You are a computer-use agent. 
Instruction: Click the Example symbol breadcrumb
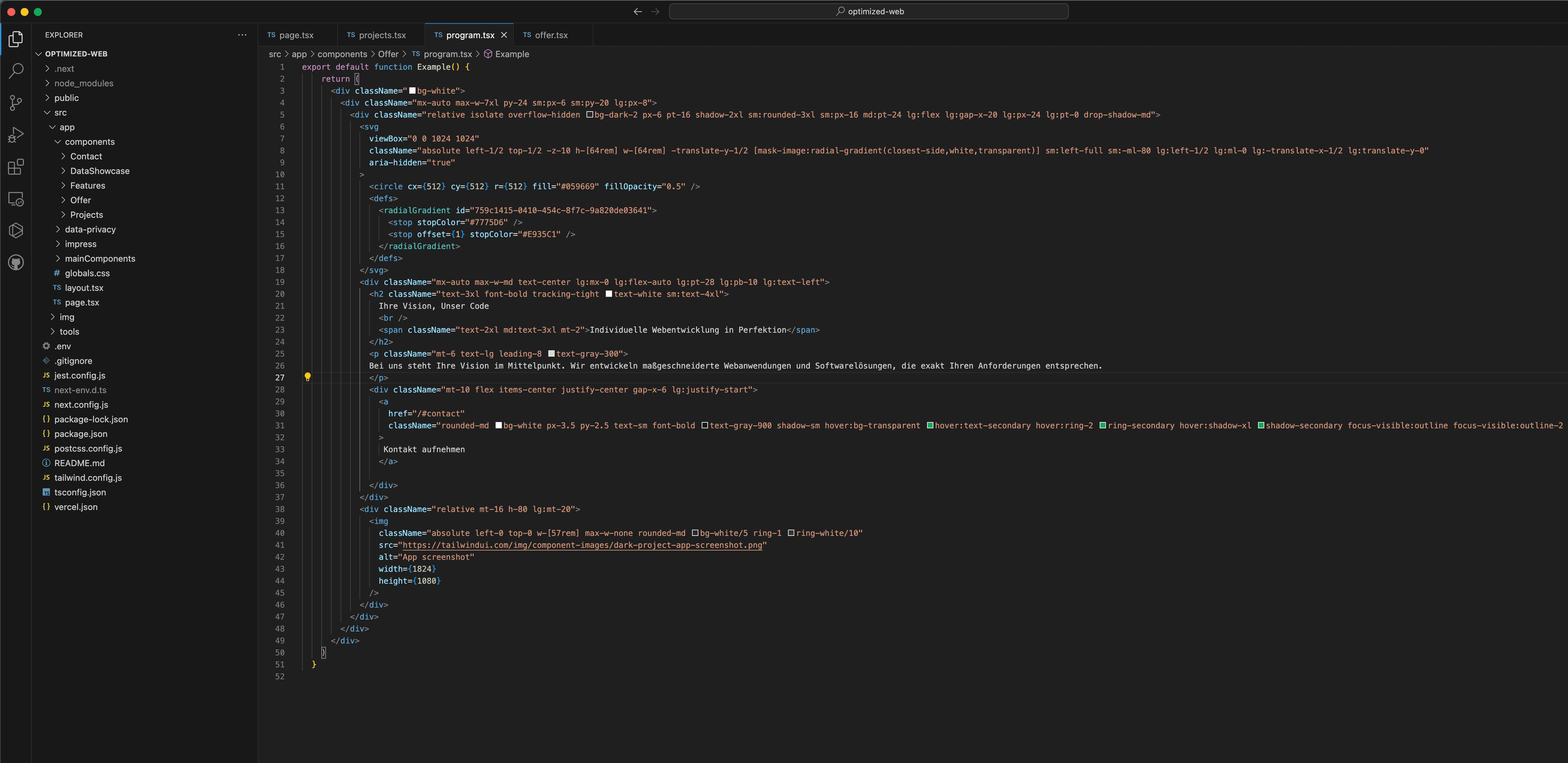tap(506, 54)
